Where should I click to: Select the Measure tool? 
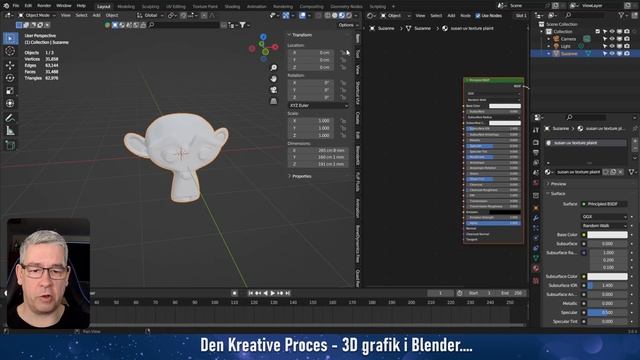(x=10, y=131)
